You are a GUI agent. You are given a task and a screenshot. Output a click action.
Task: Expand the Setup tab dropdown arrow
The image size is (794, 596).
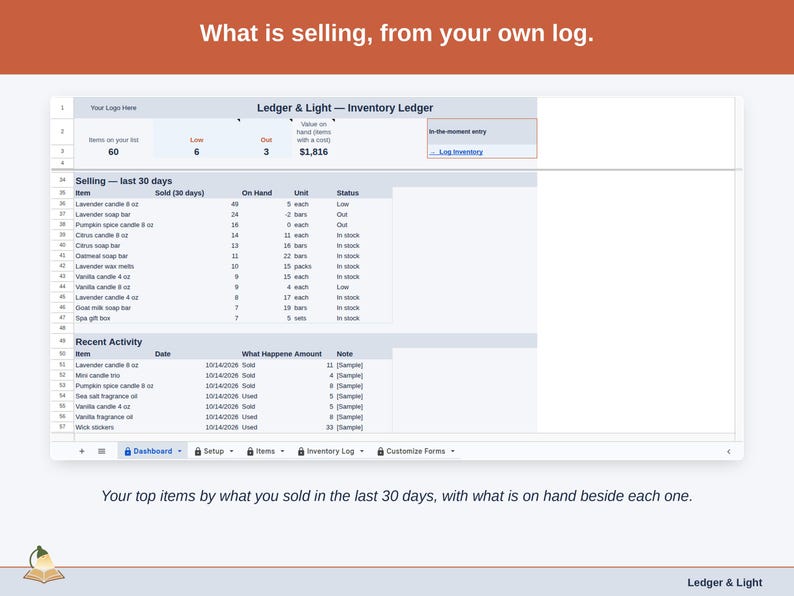(x=231, y=451)
